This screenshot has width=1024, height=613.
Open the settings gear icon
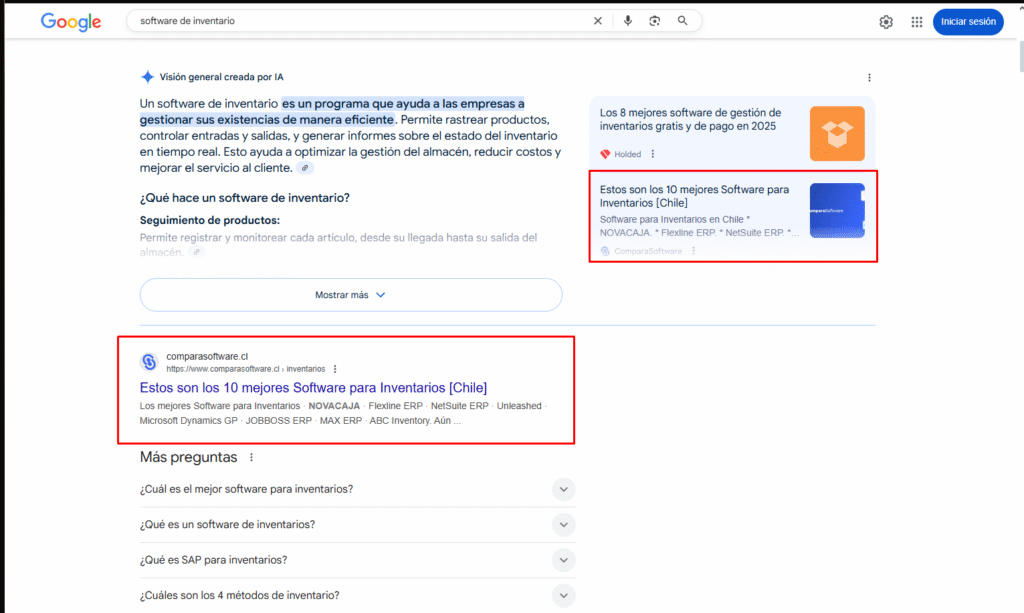(x=886, y=22)
